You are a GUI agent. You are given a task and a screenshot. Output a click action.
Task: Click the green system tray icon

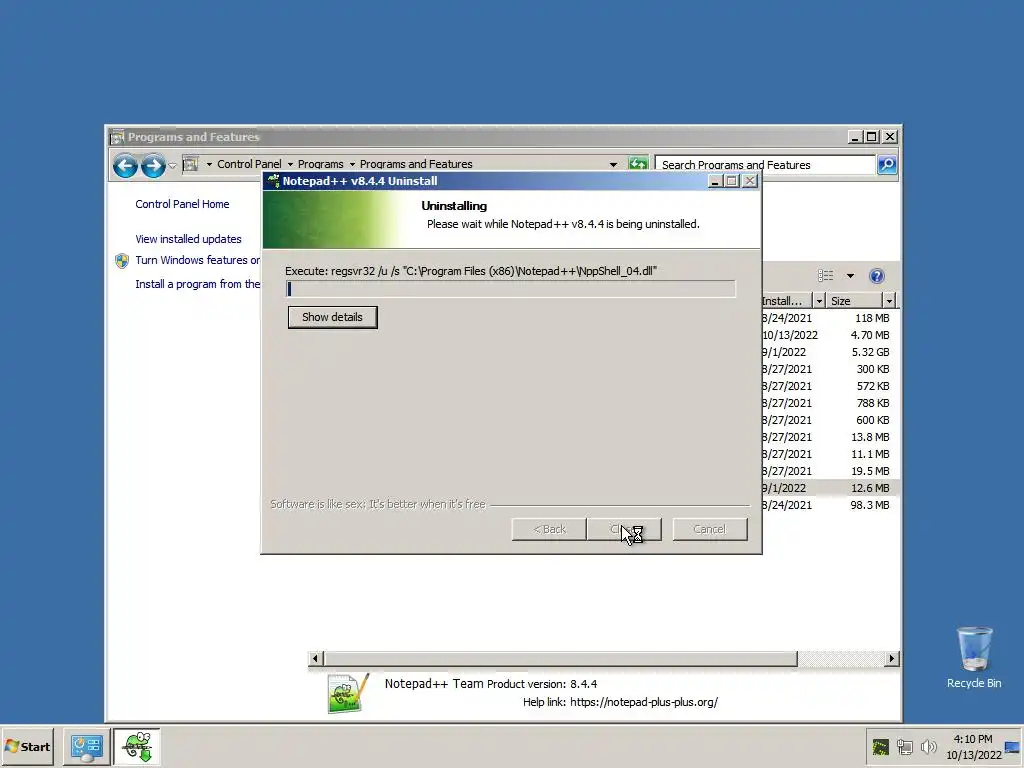(x=880, y=746)
